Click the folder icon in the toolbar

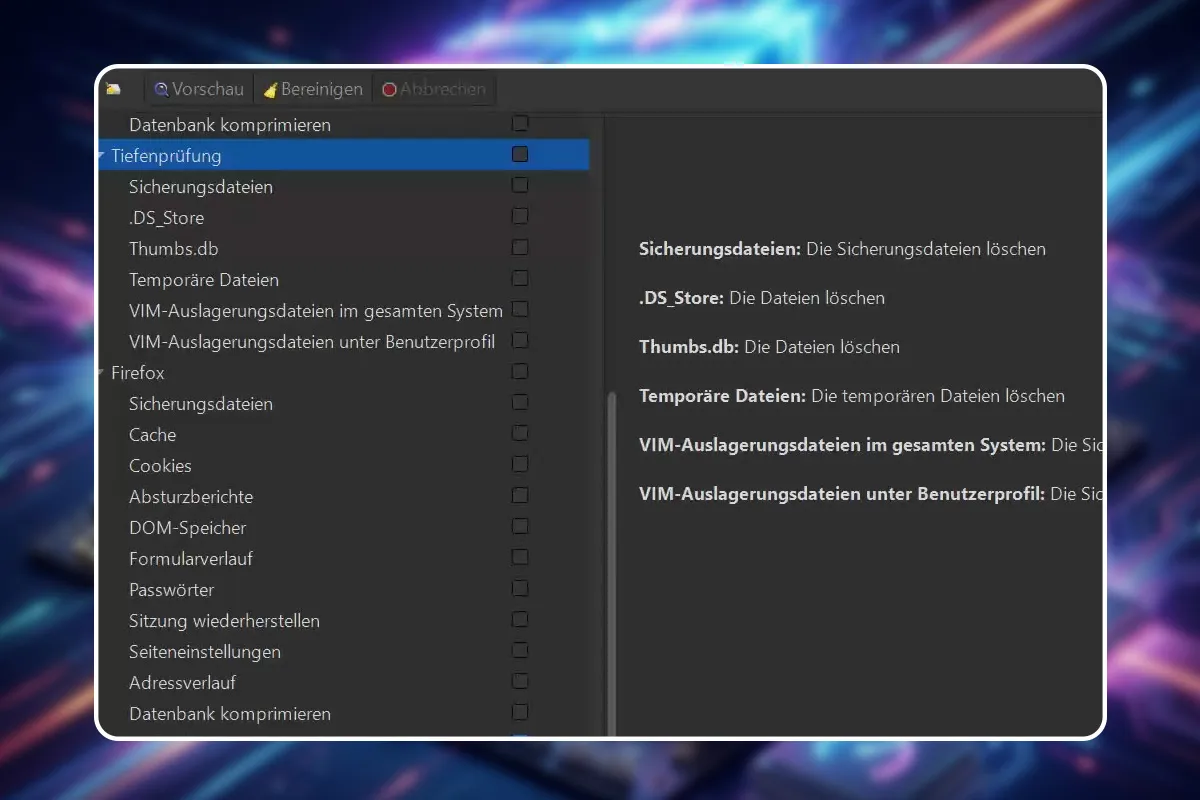113,88
